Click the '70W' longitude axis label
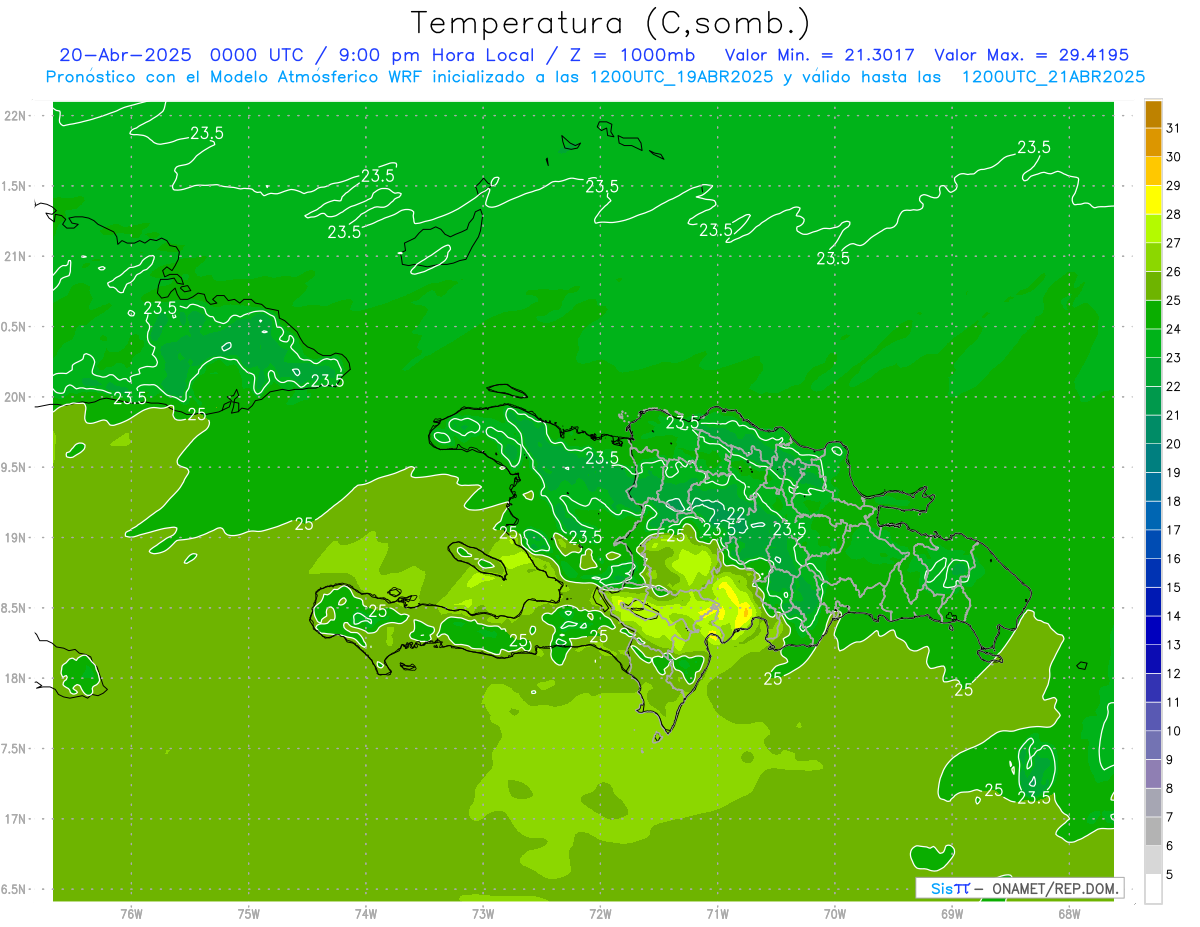This screenshot has height=927, width=1200. coord(835,914)
